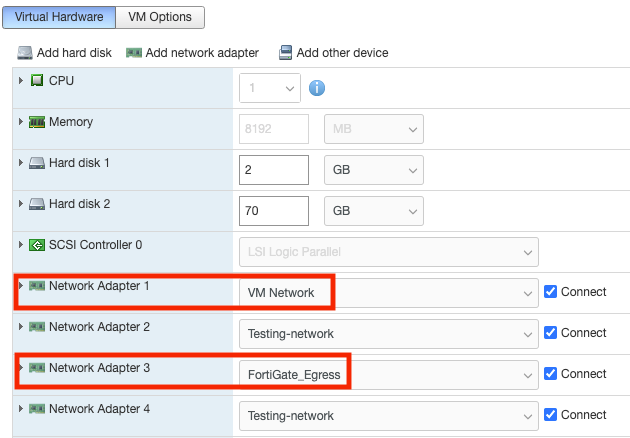Click the Network Adapter 2 icon

[37, 327]
